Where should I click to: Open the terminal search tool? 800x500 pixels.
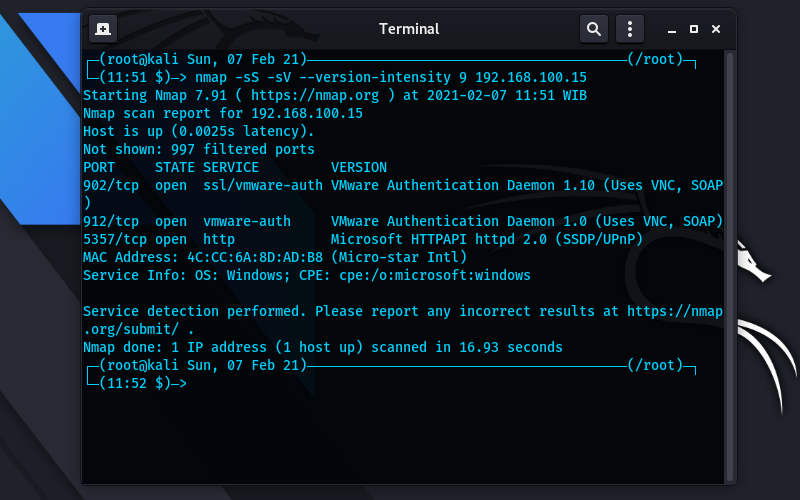593,29
